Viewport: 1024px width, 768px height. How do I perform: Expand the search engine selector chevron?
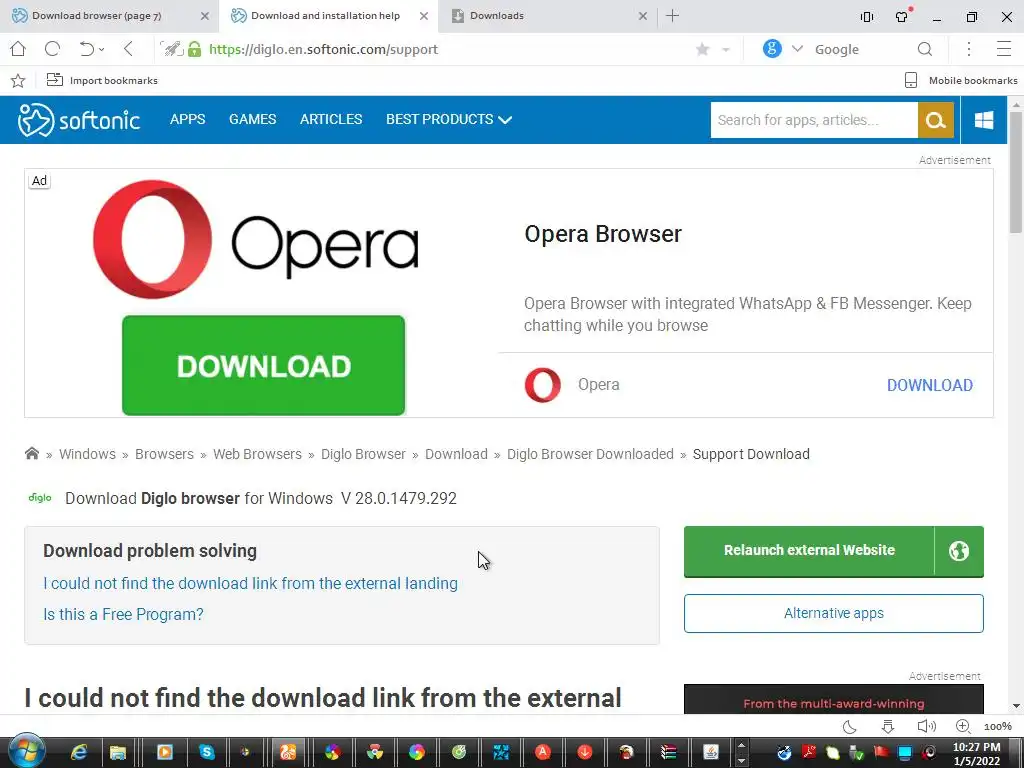(x=797, y=49)
